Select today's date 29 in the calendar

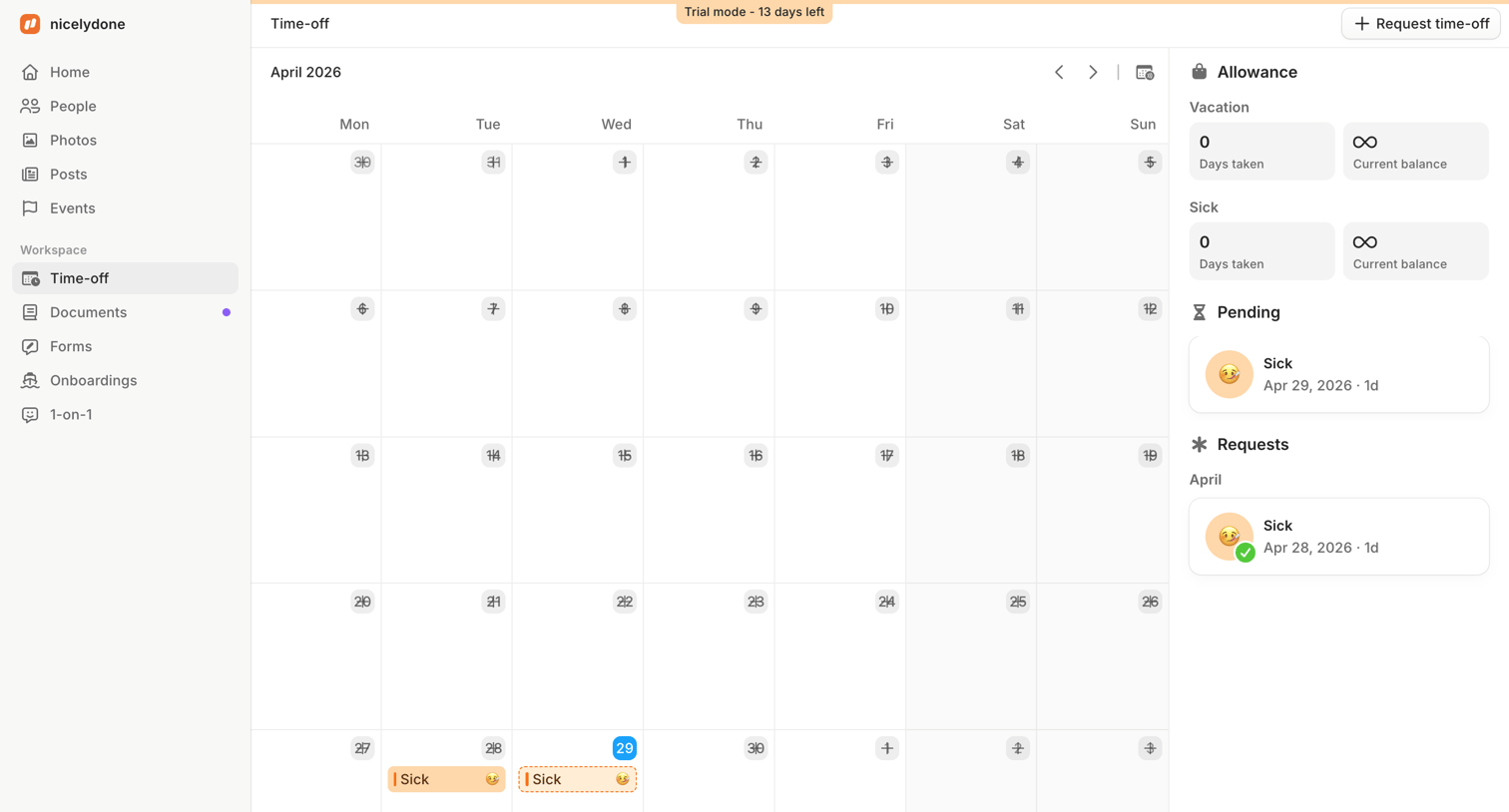pos(625,748)
